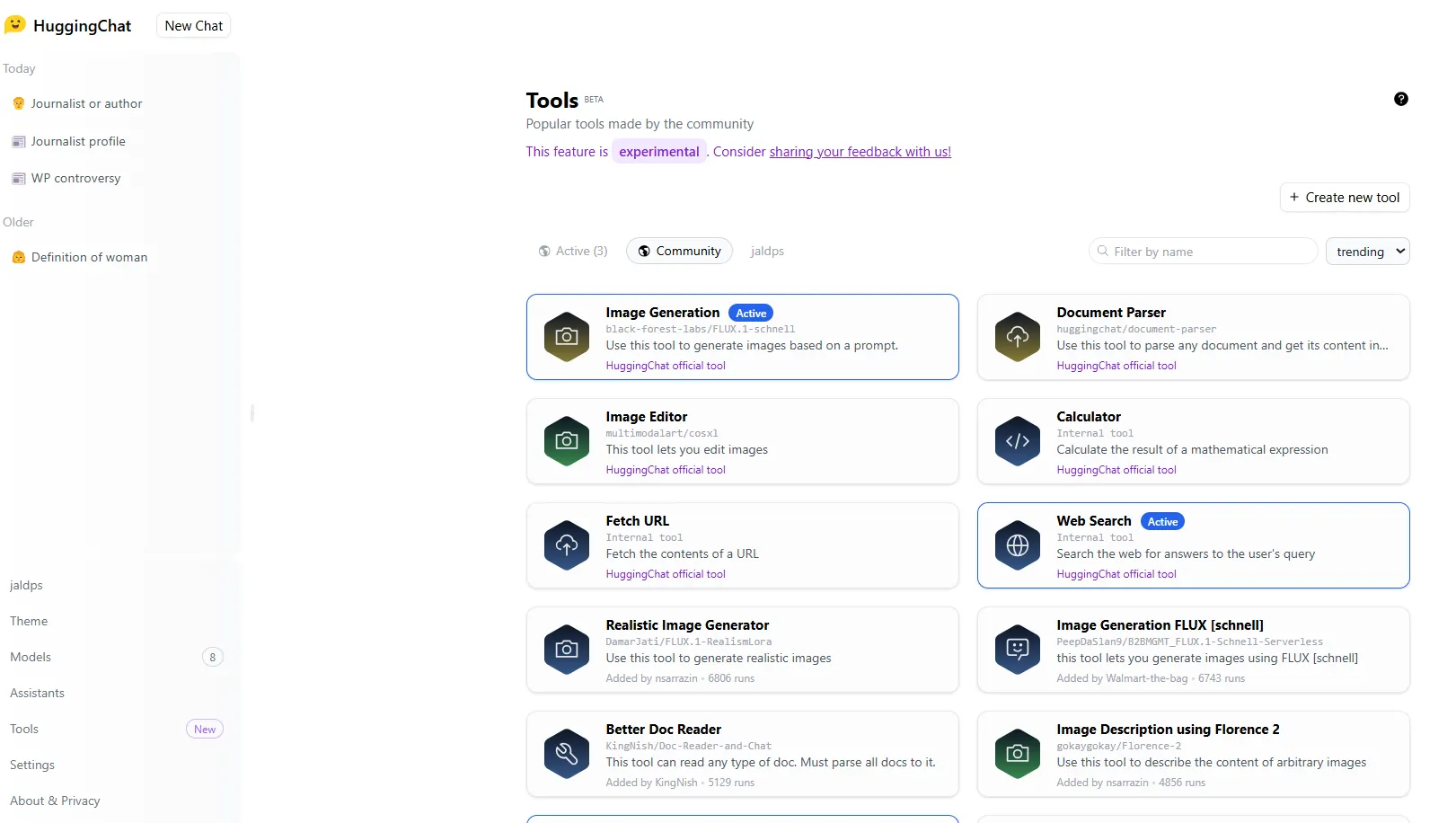The height and width of the screenshot is (823, 1456).
Task: Click the Image Generation camera hexagon icon
Action: [x=566, y=337]
